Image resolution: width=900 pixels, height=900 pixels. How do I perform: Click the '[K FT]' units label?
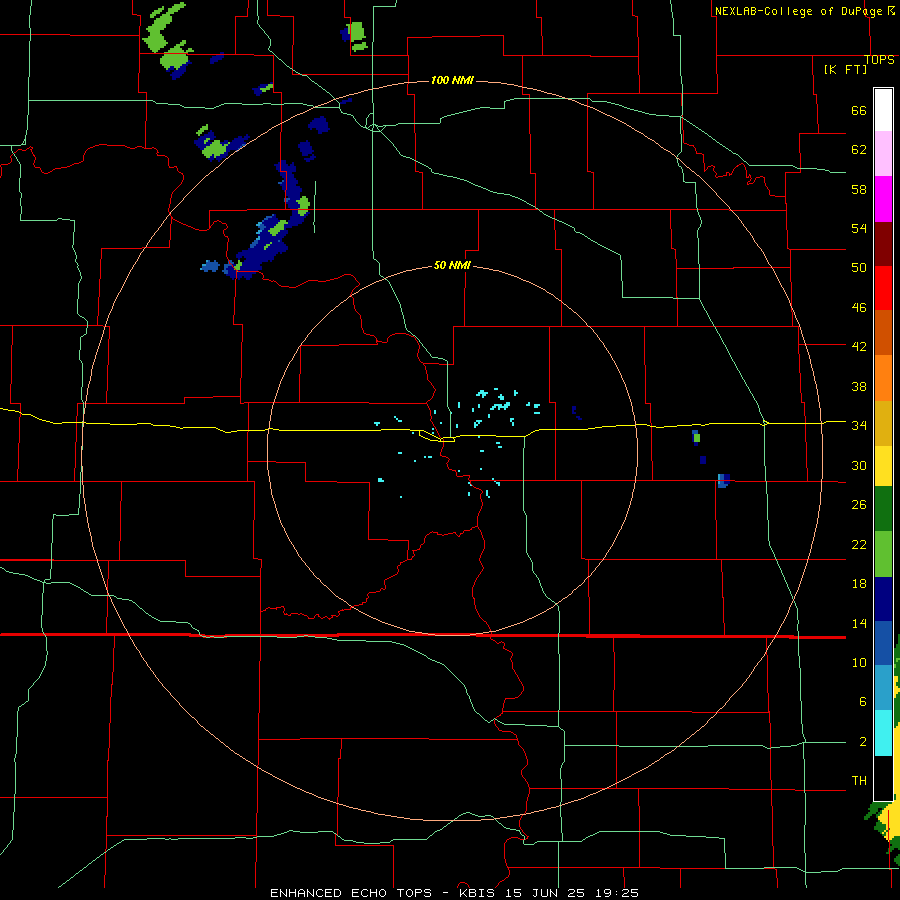click(846, 69)
